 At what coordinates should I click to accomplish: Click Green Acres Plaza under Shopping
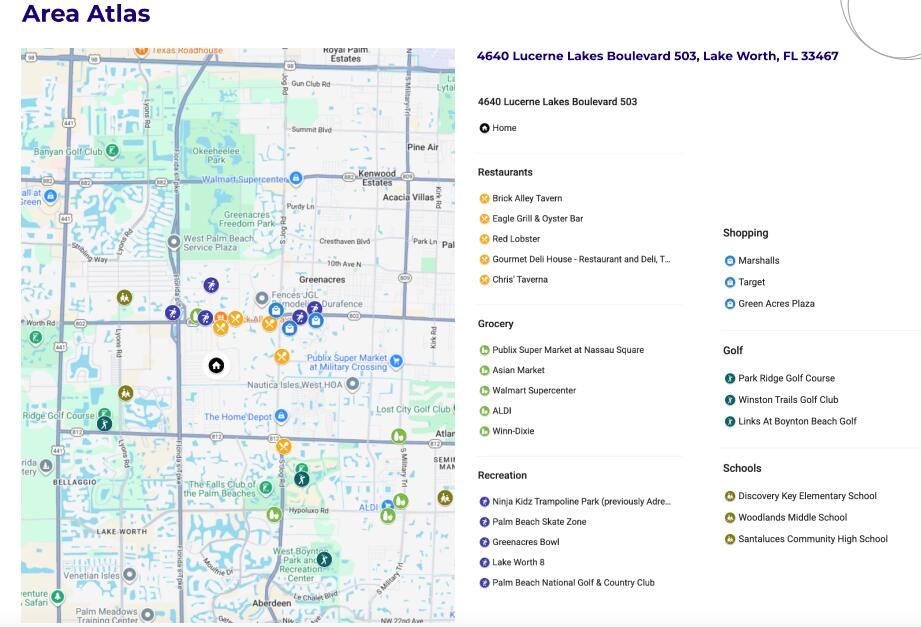(x=776, y=304)
